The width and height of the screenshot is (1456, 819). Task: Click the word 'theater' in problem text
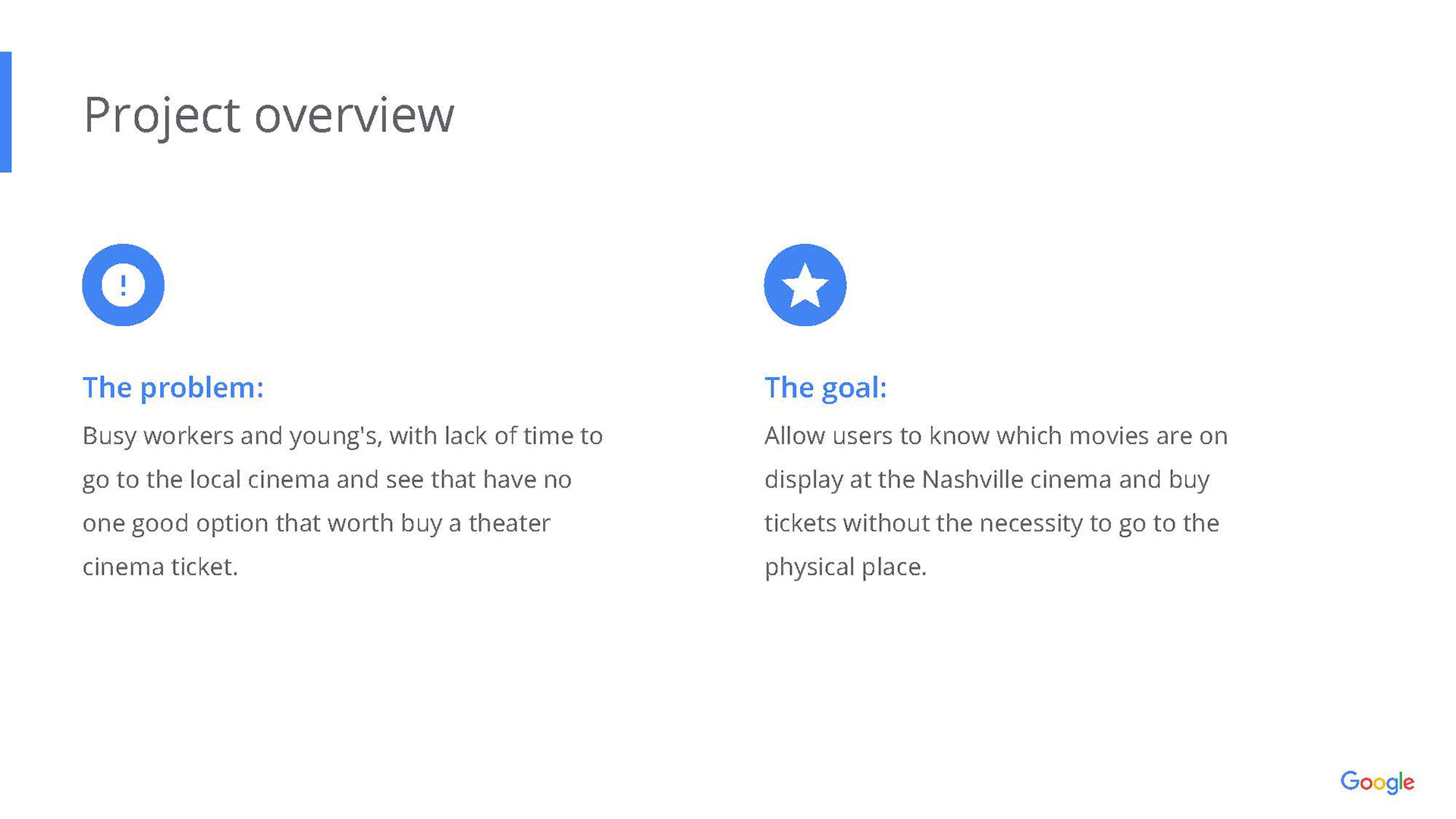509,523
